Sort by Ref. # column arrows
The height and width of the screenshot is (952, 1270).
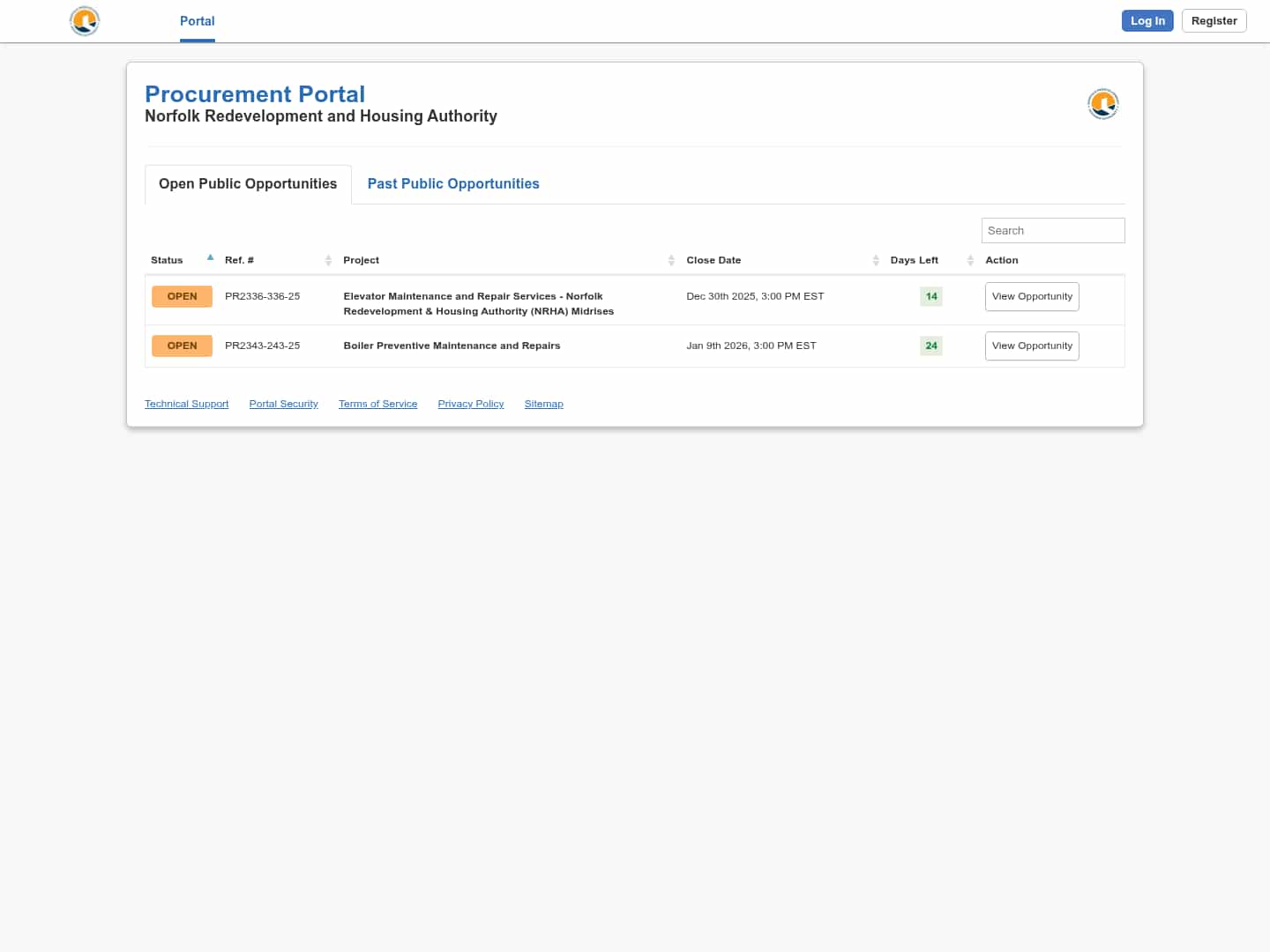click(x=328, y=260)
